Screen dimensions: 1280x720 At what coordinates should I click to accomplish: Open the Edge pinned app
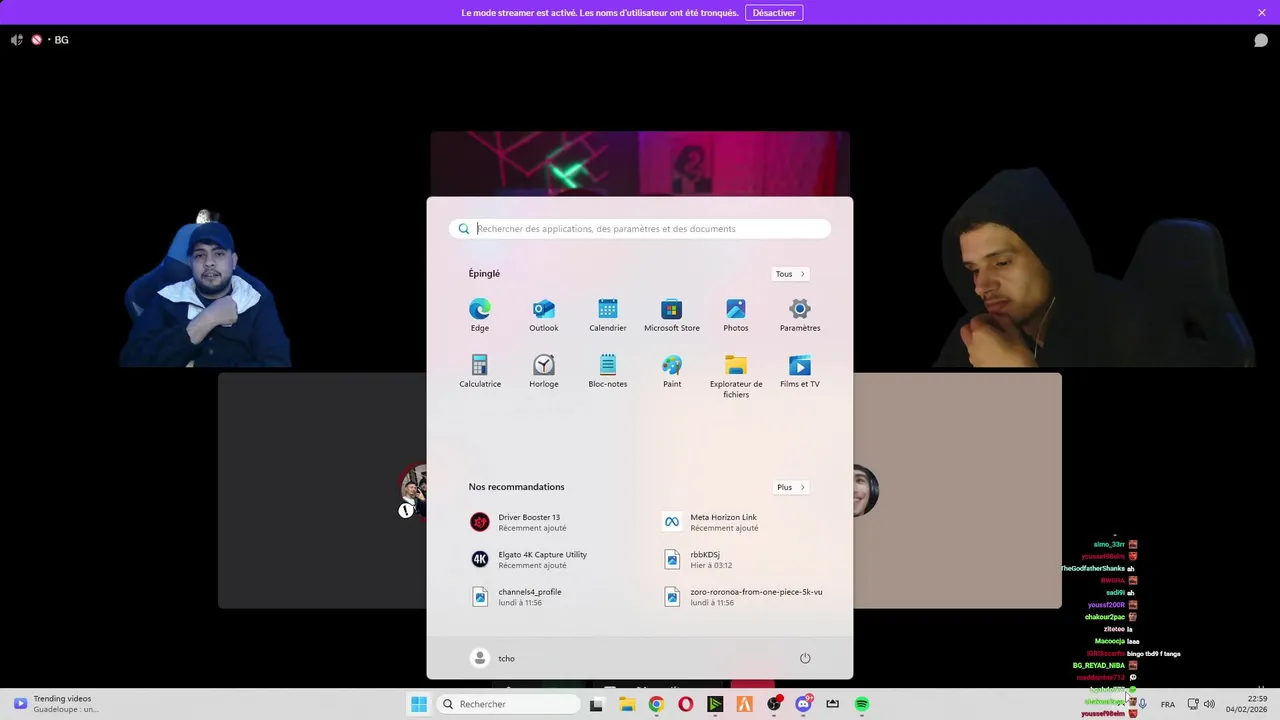point(480,315)
